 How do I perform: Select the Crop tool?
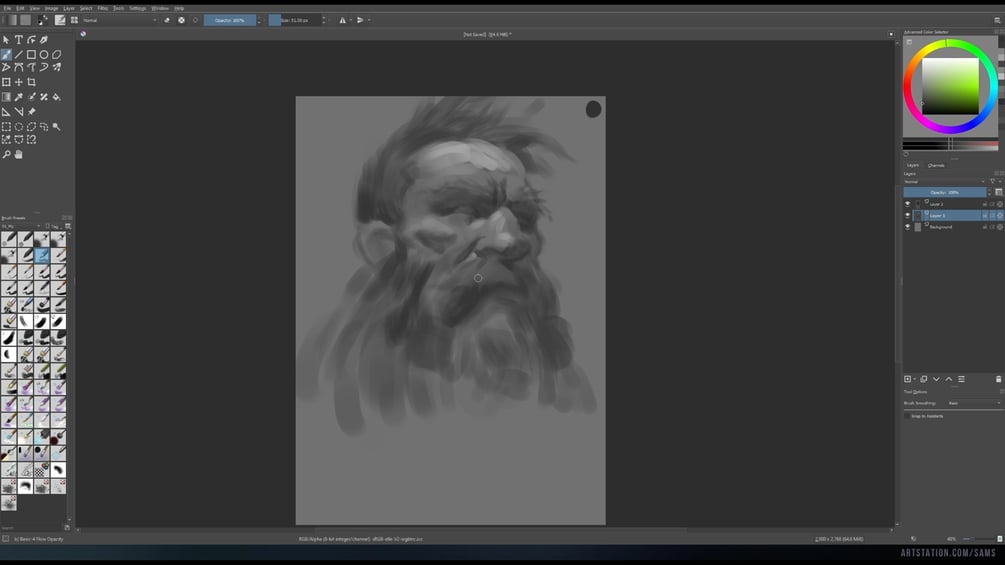tap(31, 82)
